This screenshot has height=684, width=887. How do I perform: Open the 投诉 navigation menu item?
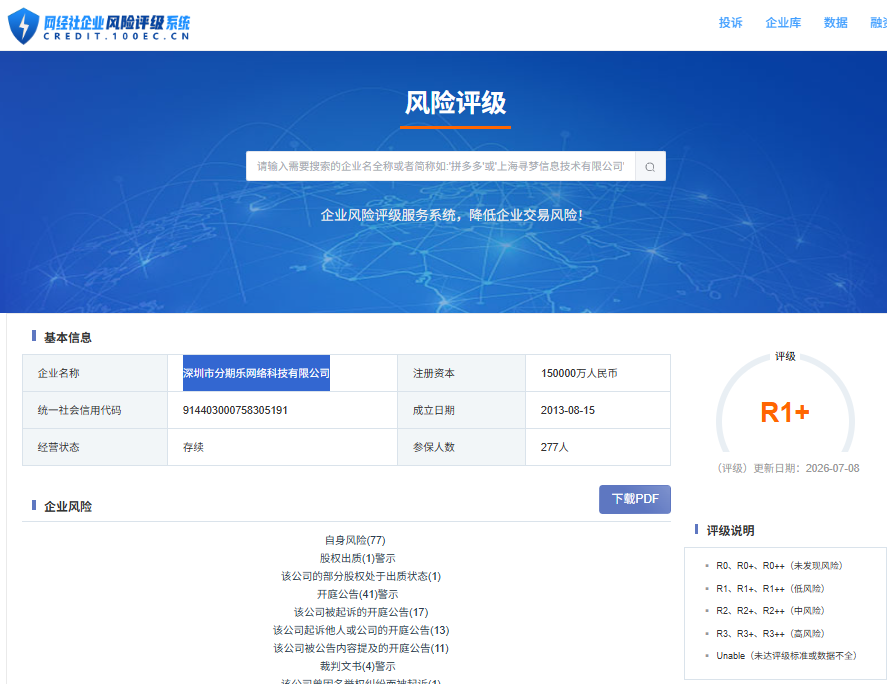coord(730,23)
